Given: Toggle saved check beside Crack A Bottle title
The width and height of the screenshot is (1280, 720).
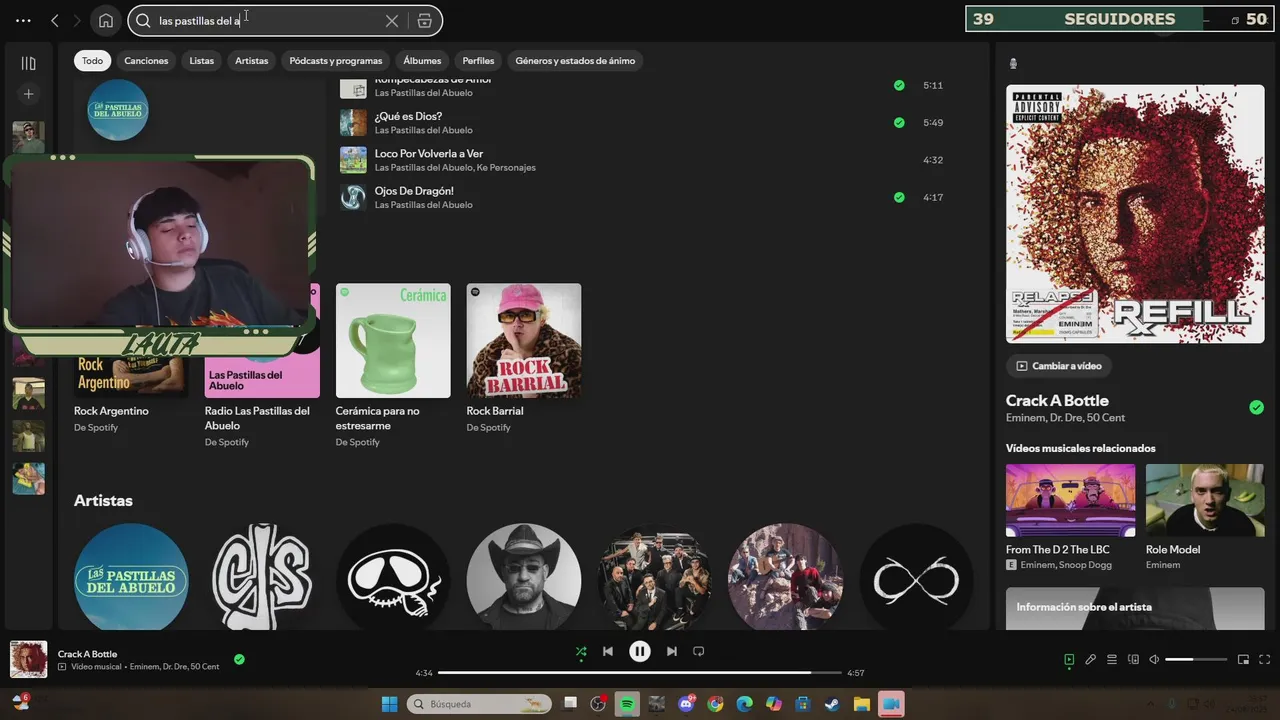Looking at the screenshot, I should click(x=1256, y=407).
